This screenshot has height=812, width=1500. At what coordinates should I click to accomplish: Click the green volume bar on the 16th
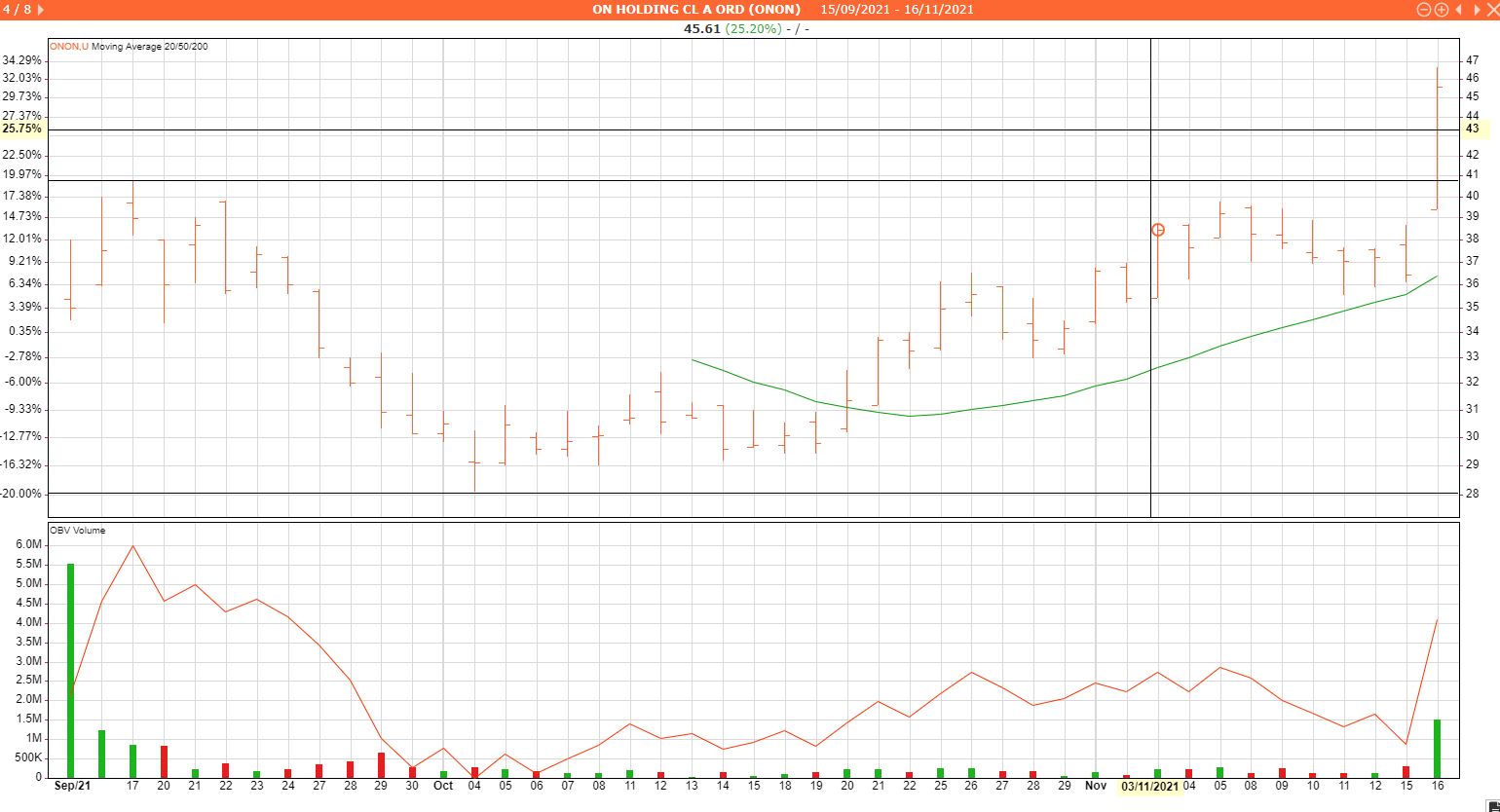pyautogui.click(x=1437, y=747)
